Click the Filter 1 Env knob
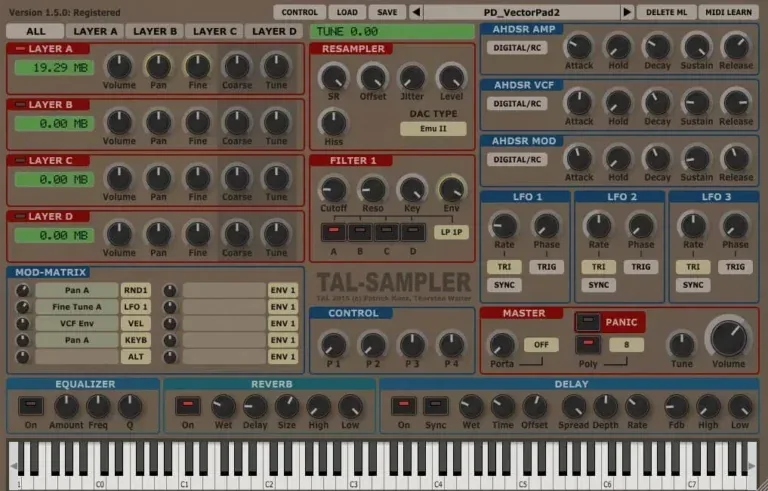The image size is (768, 491). point(451,189)
